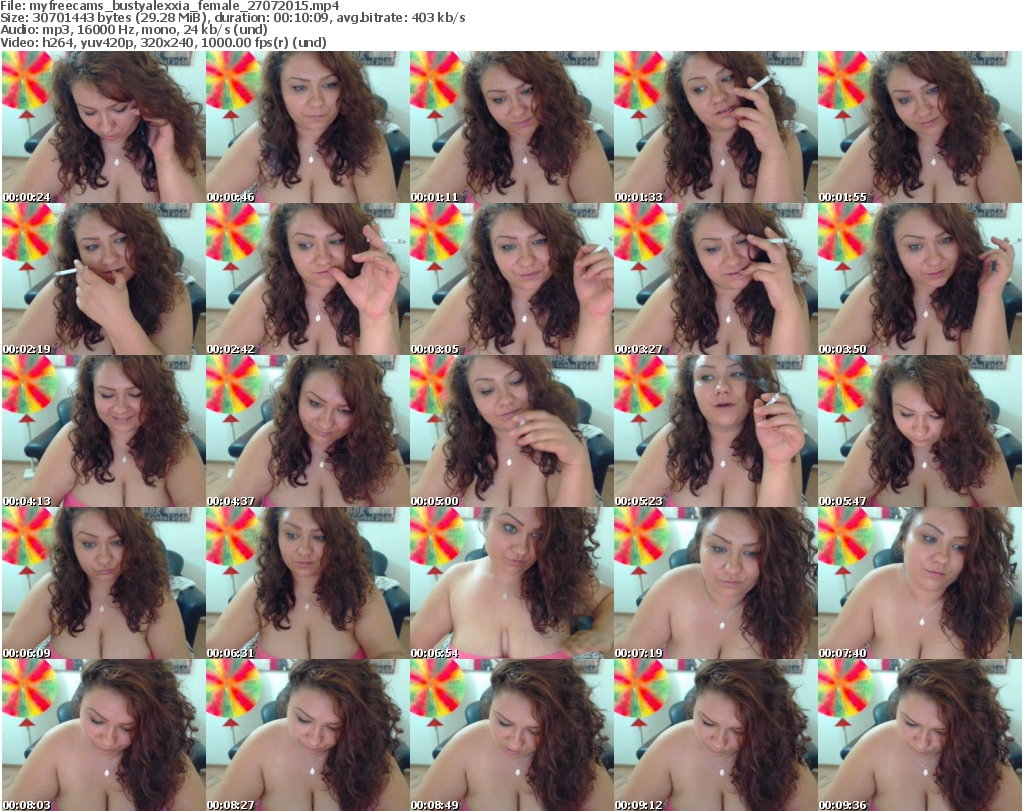Select the thumbnail stamped 00:00:46

tap(308, 127)
